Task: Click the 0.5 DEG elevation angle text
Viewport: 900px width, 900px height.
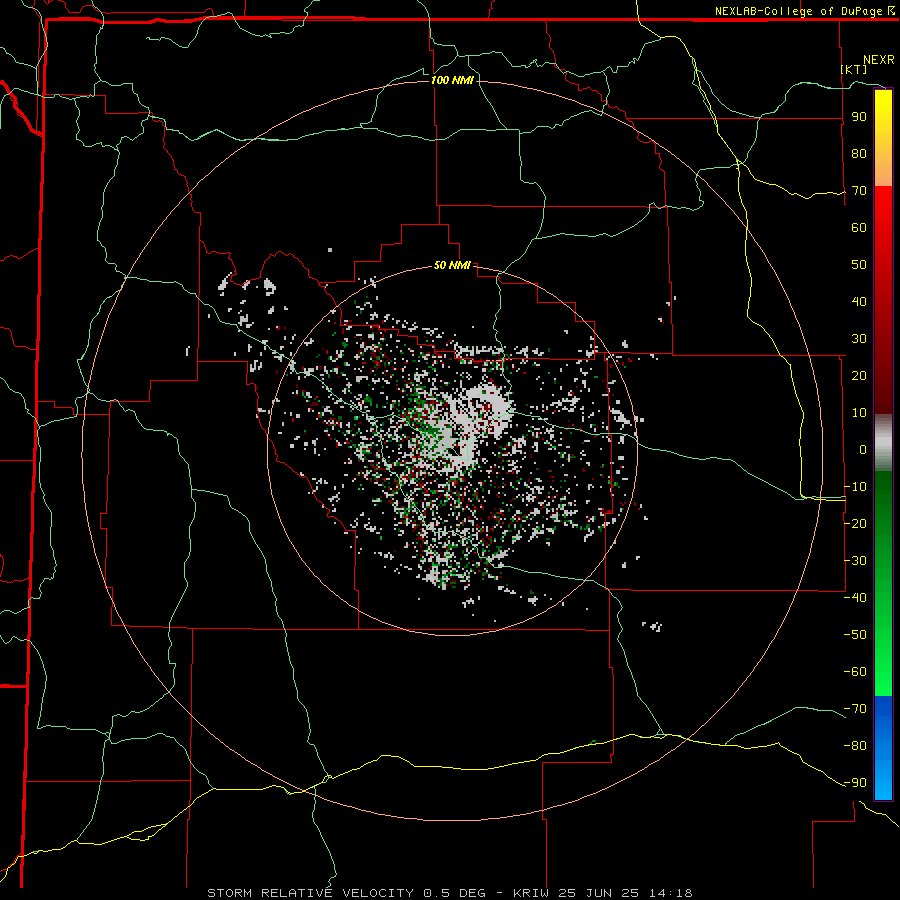Action: (455, 893)
